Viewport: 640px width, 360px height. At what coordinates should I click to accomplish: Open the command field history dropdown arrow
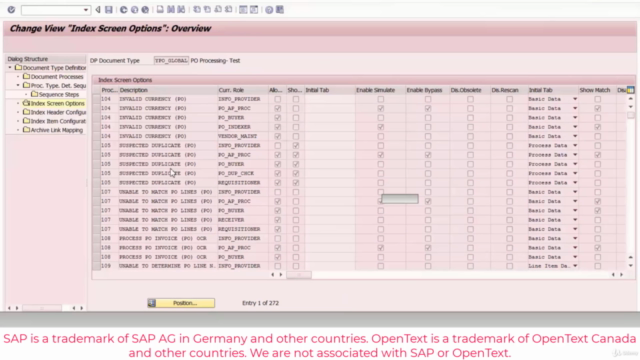coord(86,10)
